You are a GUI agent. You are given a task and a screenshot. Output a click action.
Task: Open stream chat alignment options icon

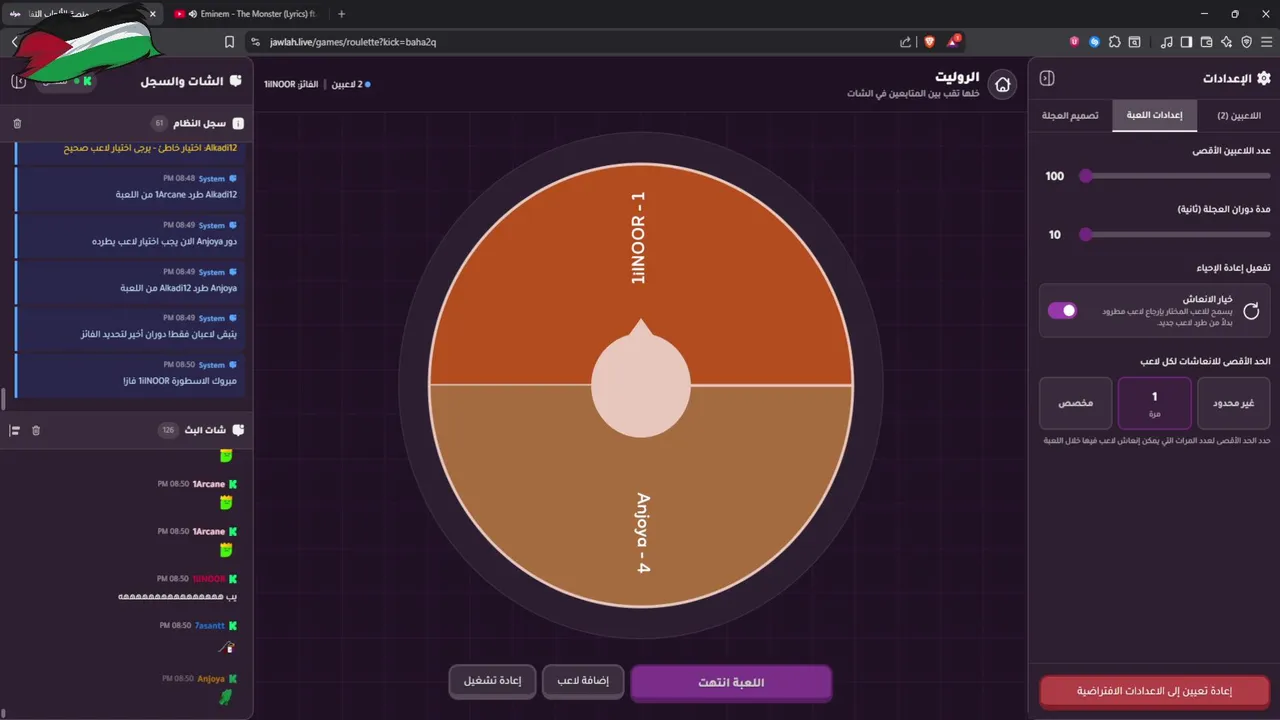click(15, 430)
